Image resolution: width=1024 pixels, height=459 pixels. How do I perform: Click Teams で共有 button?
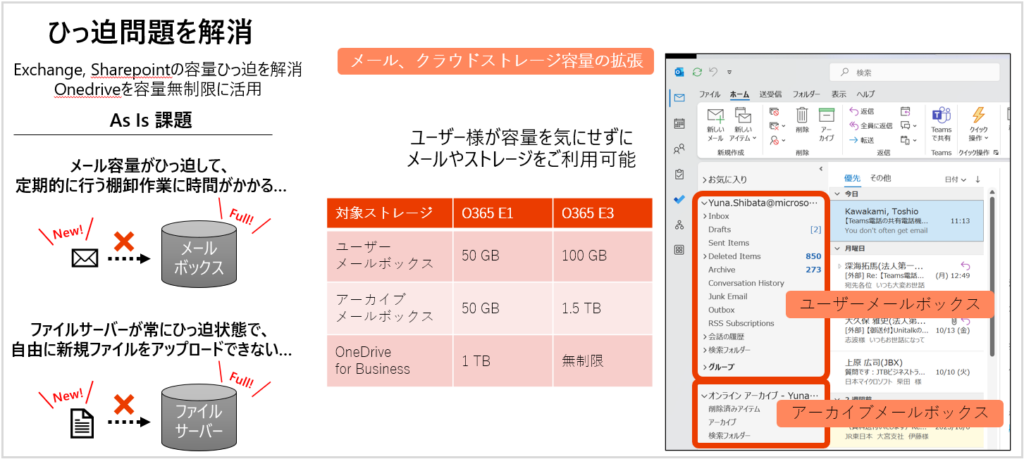click(941, 124)
